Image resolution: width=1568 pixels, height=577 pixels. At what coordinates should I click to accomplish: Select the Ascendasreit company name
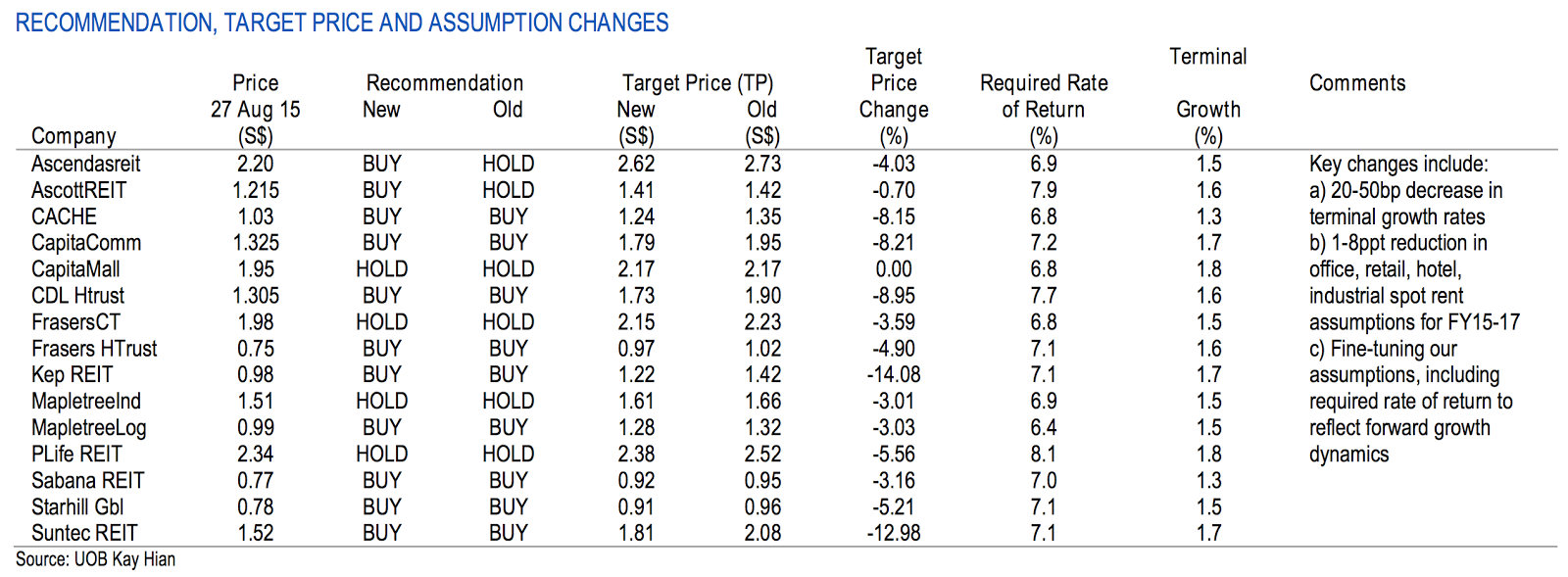click(x=86, y=164)
